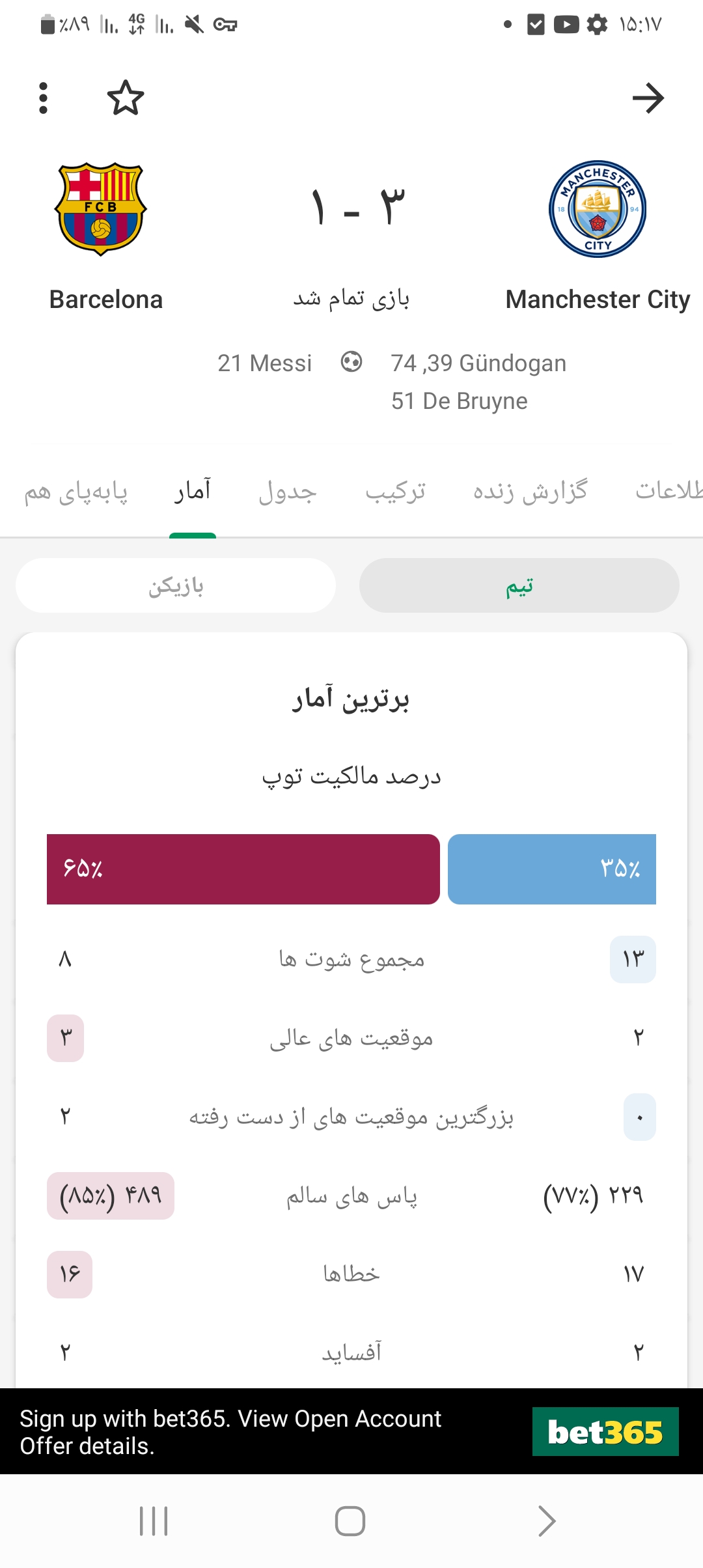Open the three-dot overflow menu
The height and width of the screenshot is (1568, 703).
(x=43, y=98)
